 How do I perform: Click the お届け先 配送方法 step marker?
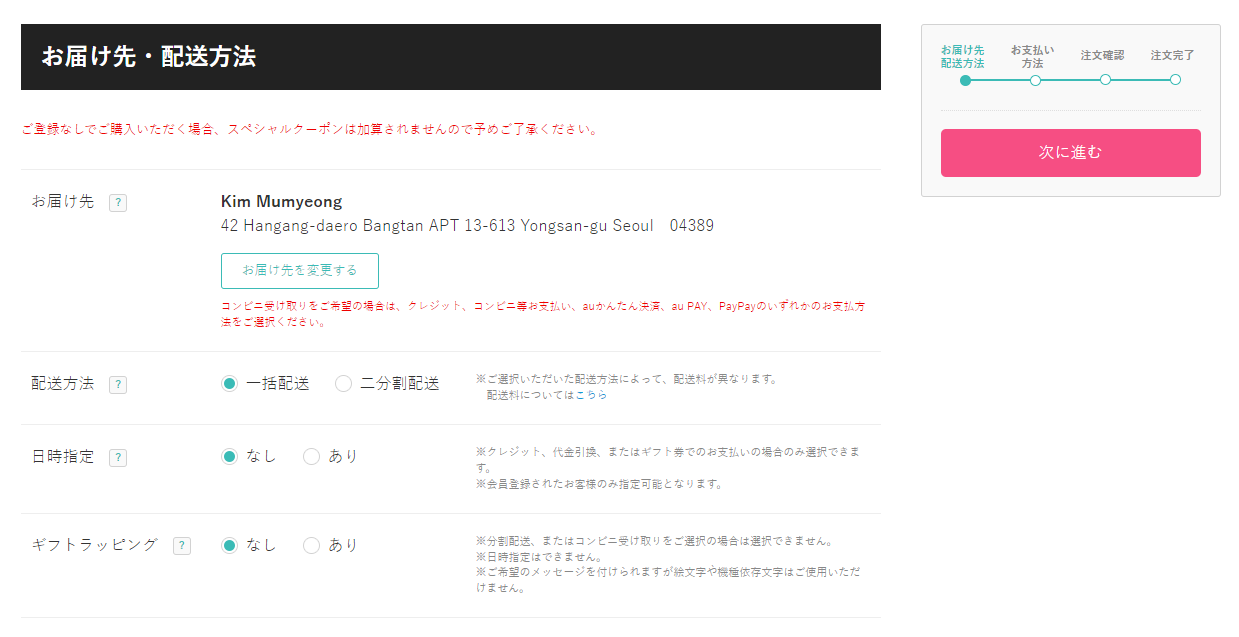[965, 80]
